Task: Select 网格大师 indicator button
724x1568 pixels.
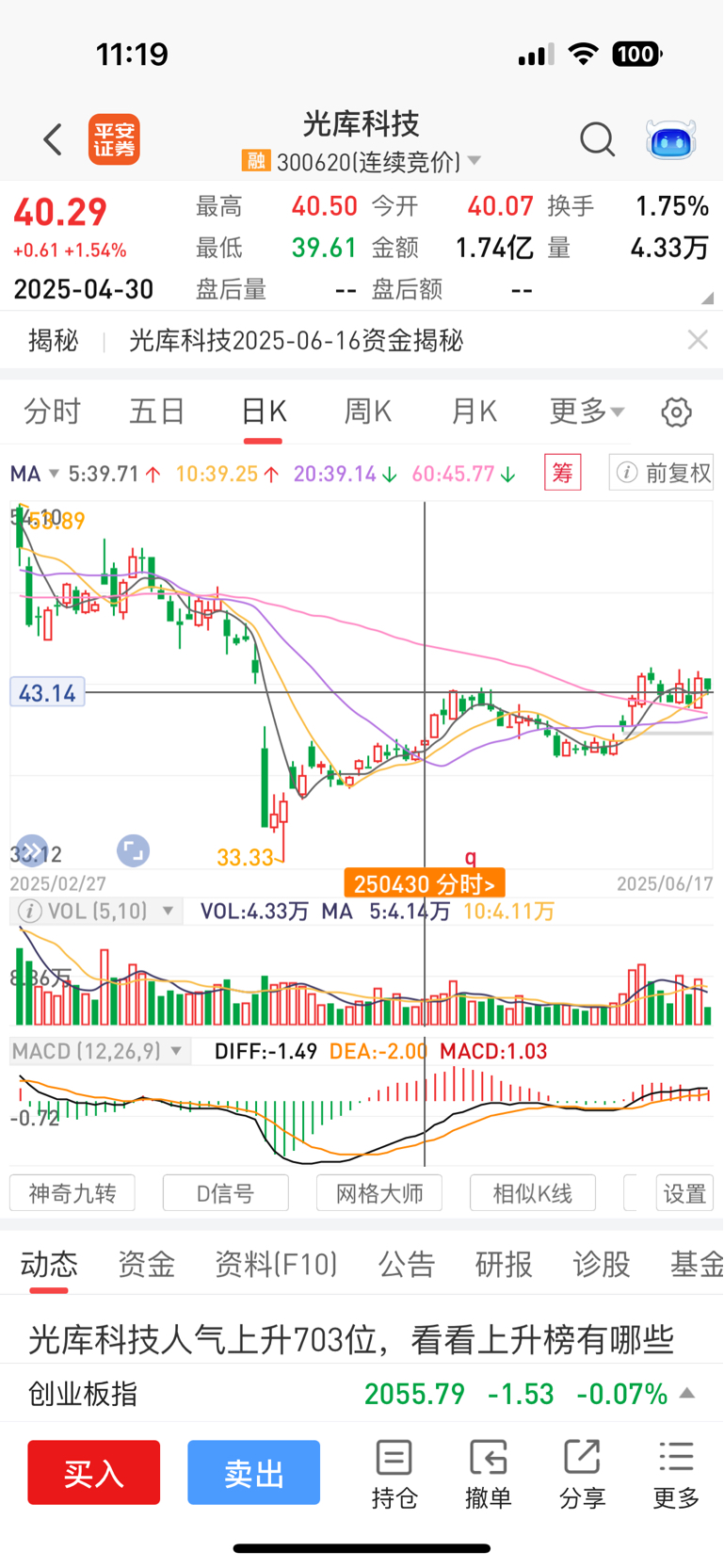Action: pyautogui.click(x=379, y=1193)
